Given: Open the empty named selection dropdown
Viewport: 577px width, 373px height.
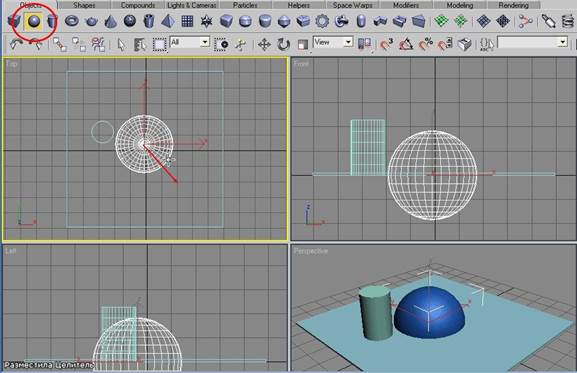Looking at the screenshot, I should [x=532, y=42].
